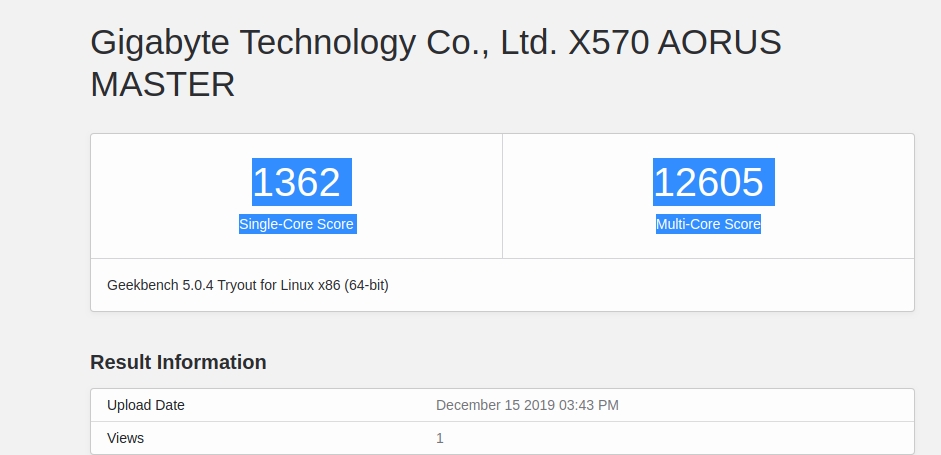Click the word "MASTER" on the title's second line
Image resolution: width=941 pixels, height=455 pixels.
tap(162, 84)
